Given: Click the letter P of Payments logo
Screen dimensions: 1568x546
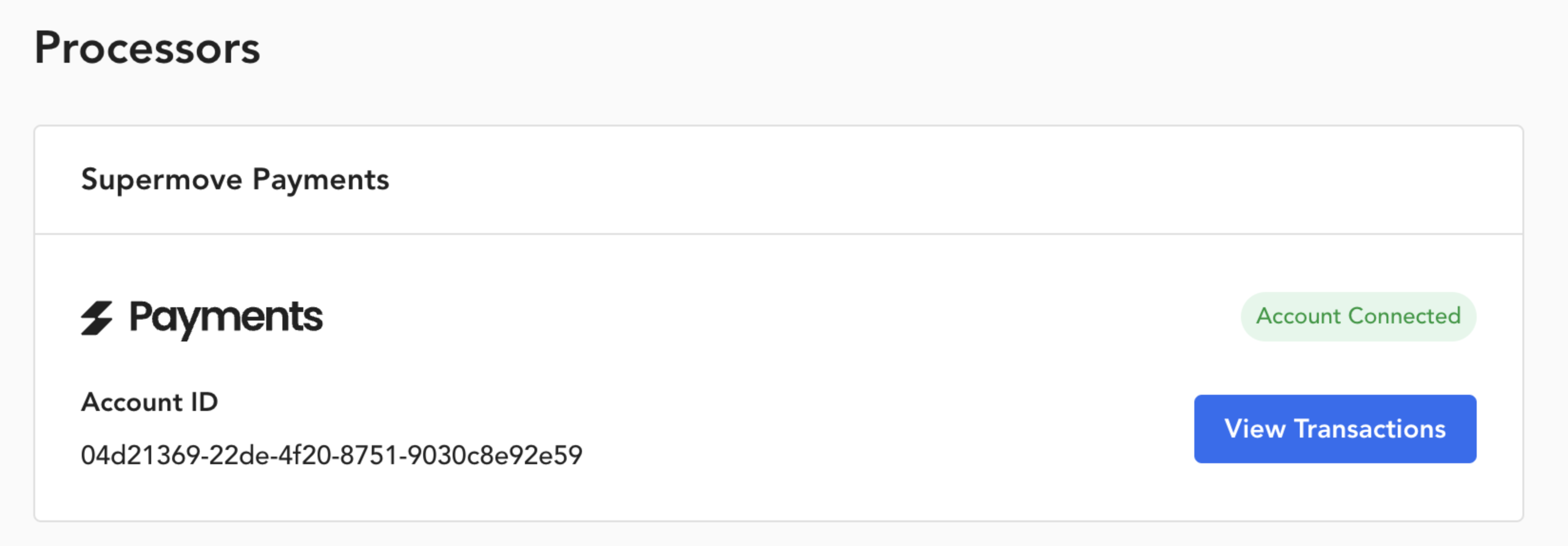Looking at the screenshot, I should pos(141,317).
